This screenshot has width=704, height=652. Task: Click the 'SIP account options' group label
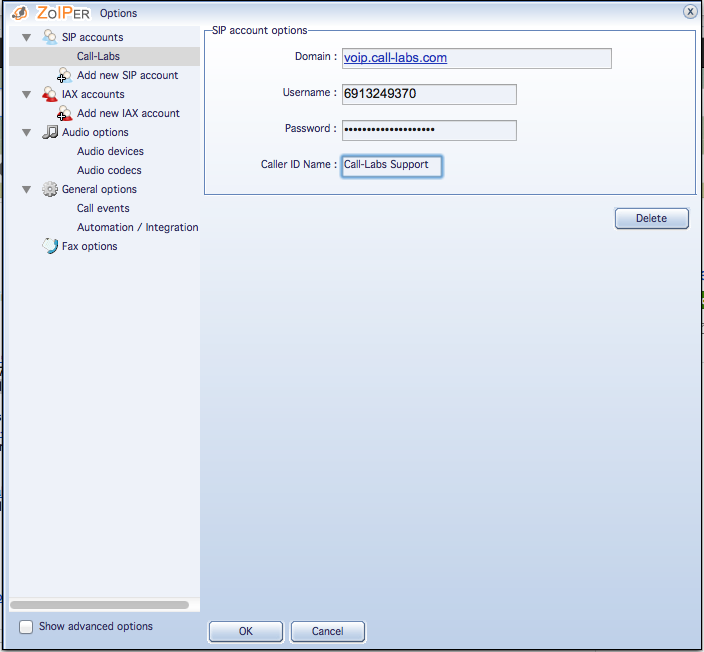pyautogui.click(x=260, y=30)
